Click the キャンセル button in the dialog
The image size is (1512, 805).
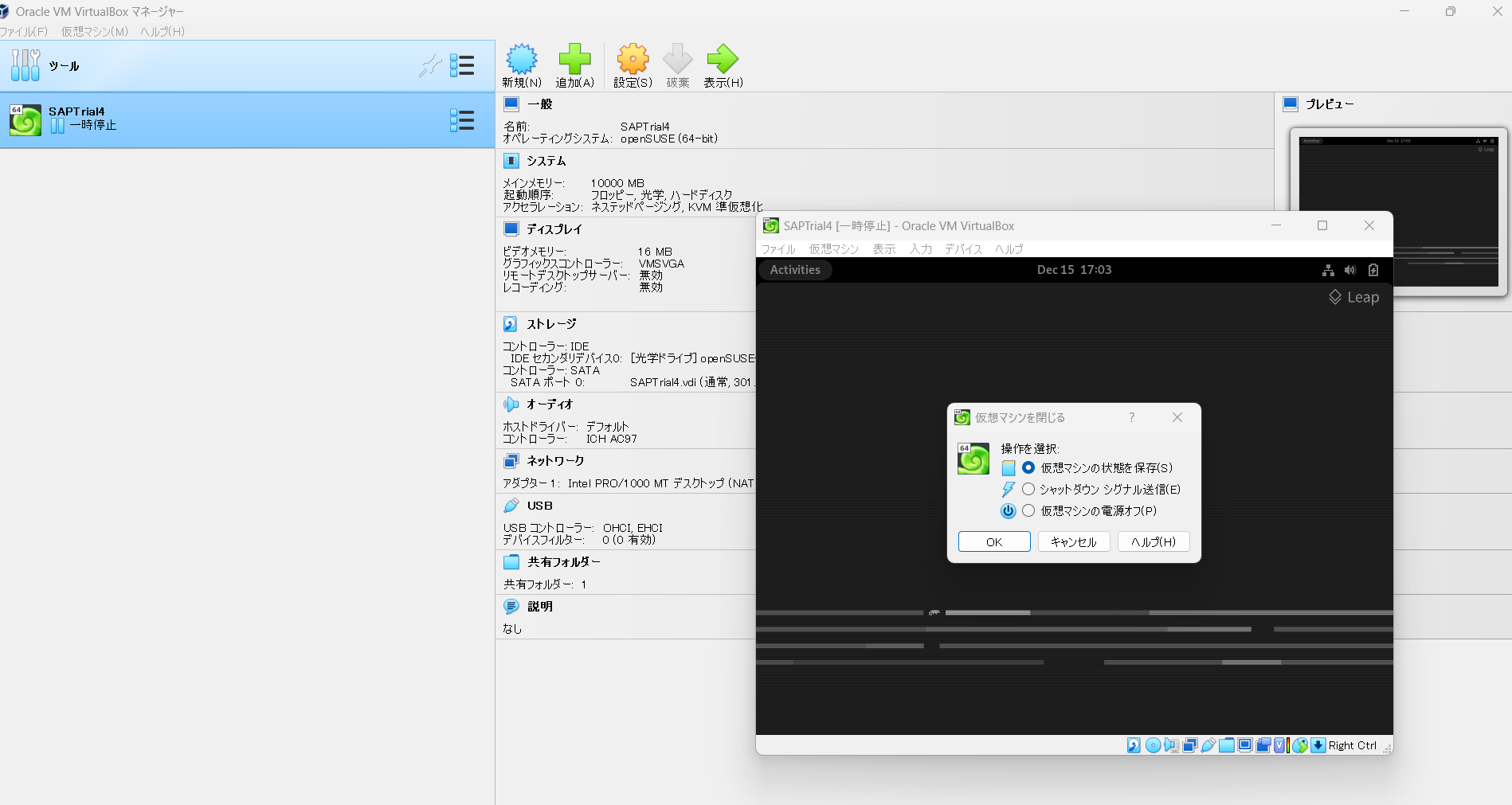pos(1073,541)
